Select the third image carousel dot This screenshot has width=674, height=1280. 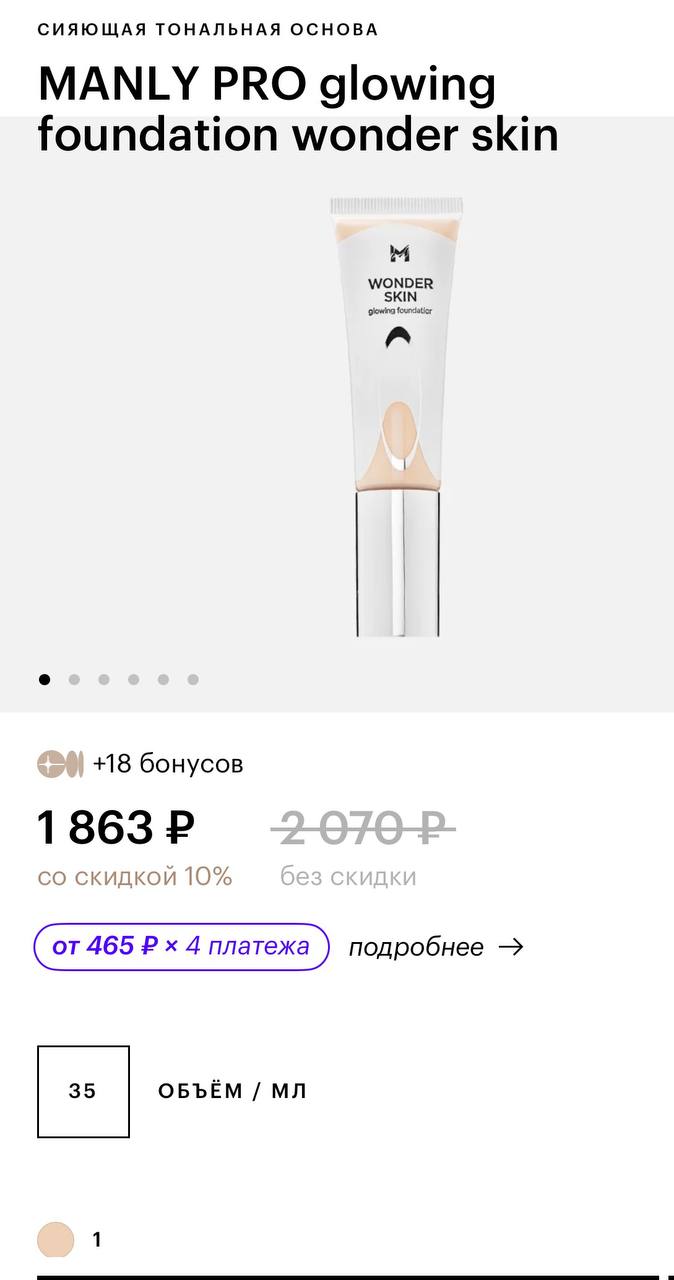[x=104, y=680]
